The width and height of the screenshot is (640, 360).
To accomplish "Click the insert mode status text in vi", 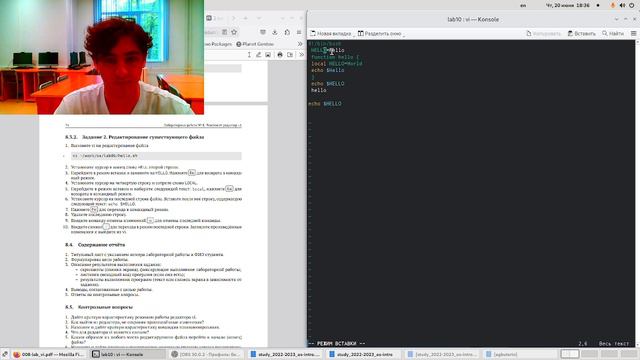I will point(337,344).
